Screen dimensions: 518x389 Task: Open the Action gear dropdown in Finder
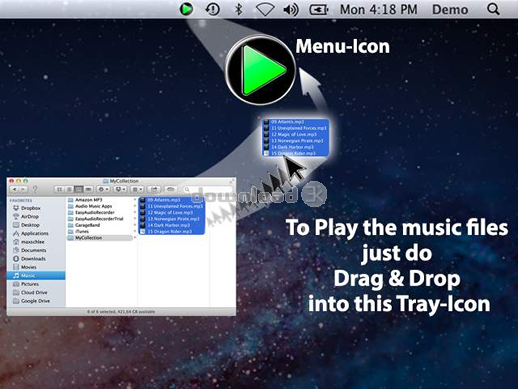click(x=103, y=189)
